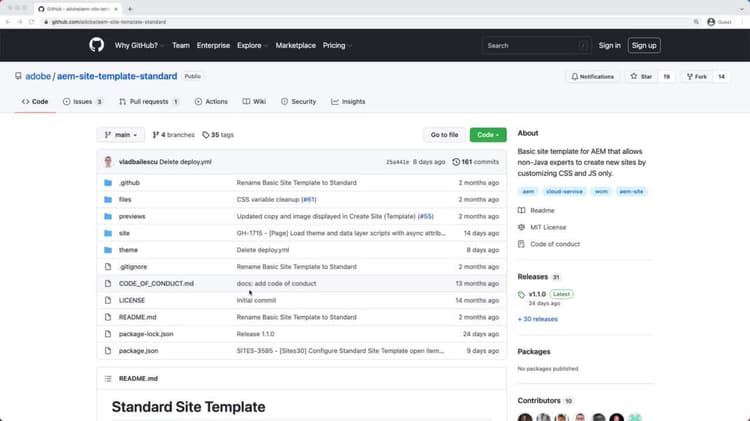This screenshot has height=421, width=750.
Task: View the 35 tags link
Action: 218,135
